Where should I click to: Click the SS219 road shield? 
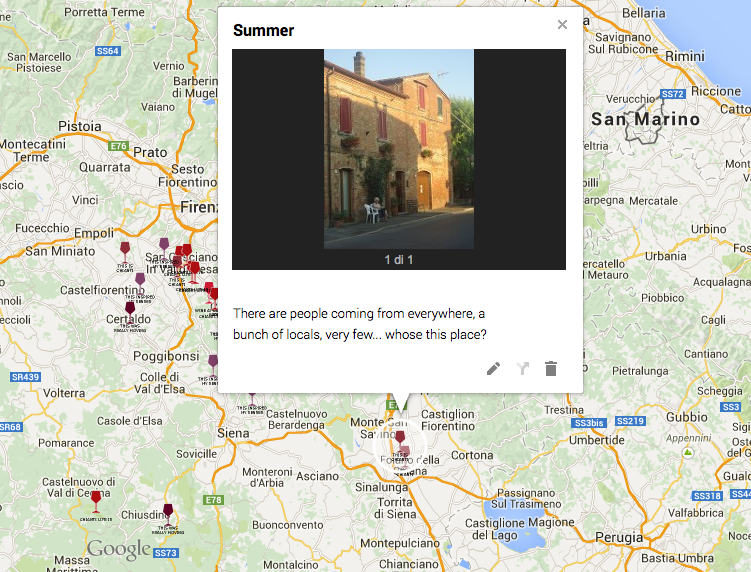coord(630,421)
